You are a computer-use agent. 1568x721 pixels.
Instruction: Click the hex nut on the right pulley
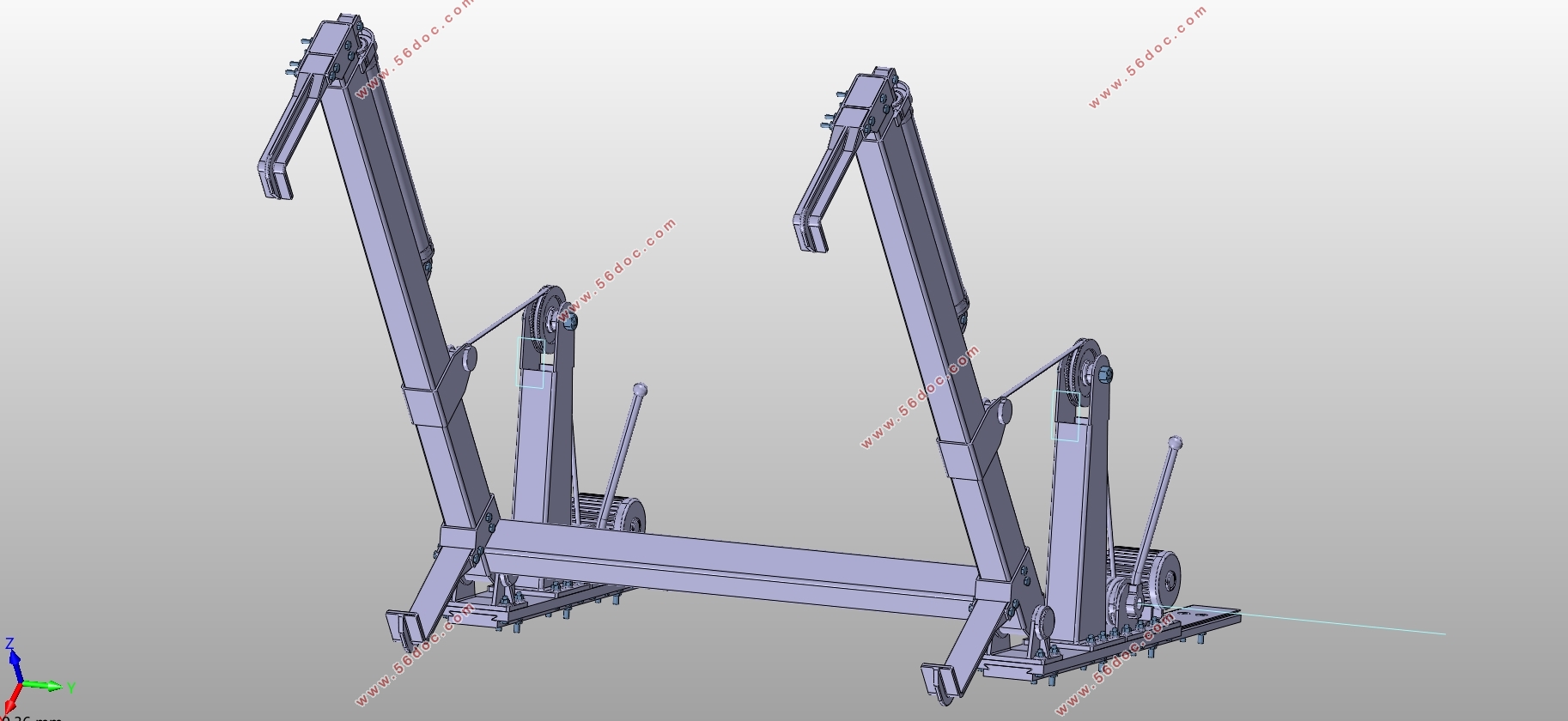click(1104, 374)
